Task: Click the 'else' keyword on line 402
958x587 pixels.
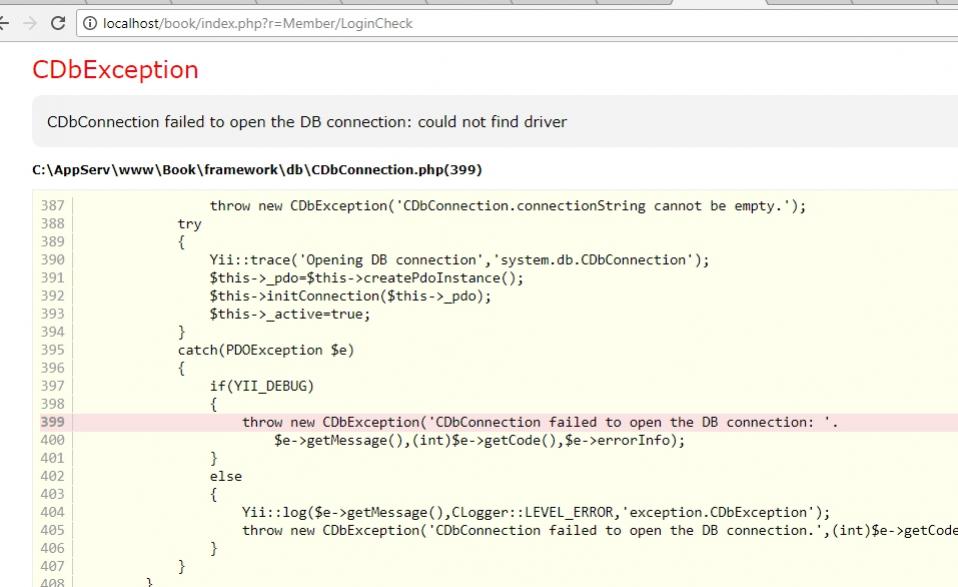Action: coord(226,476)
